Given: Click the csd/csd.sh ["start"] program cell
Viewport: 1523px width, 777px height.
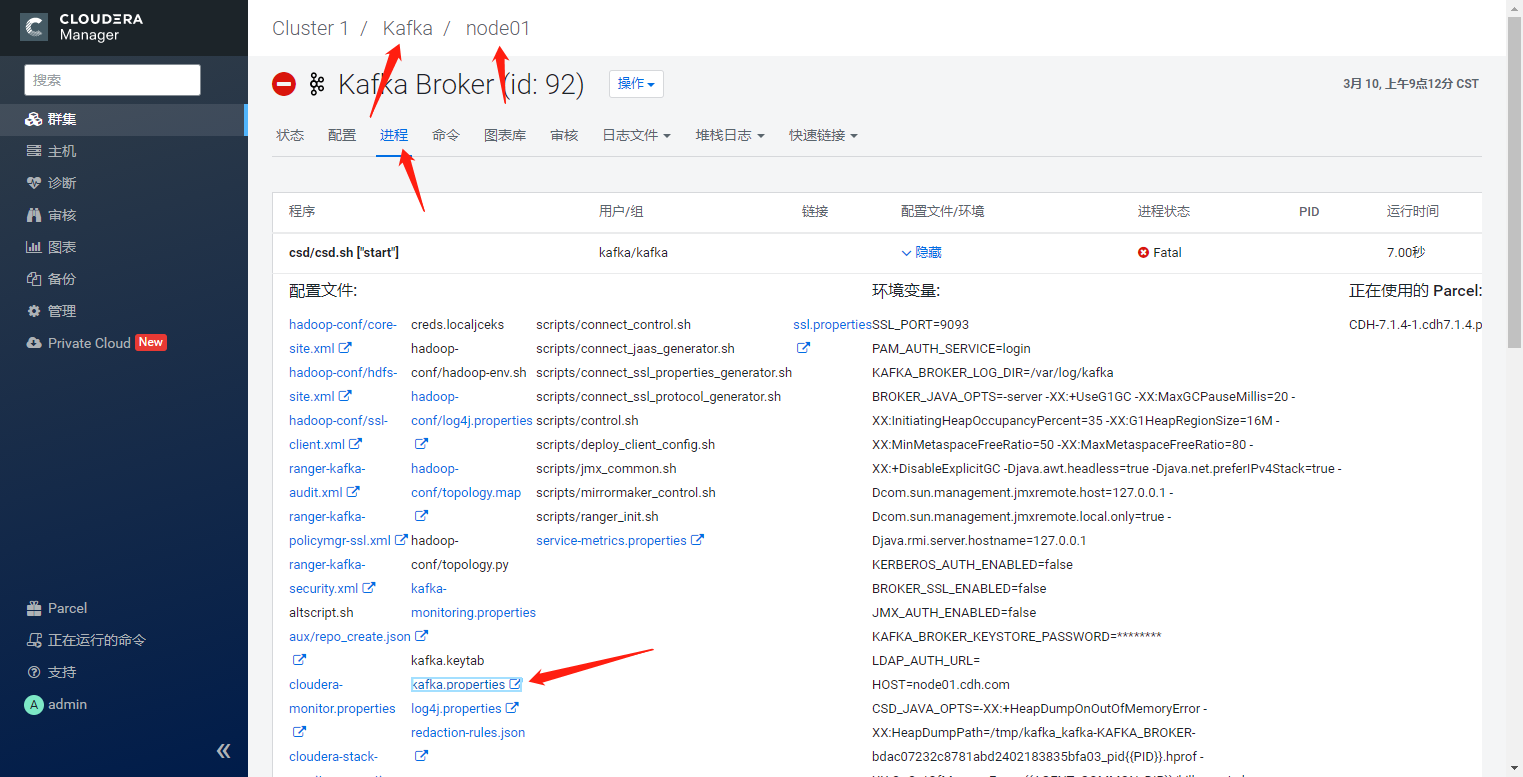Looking at the screenshot, I should point(344,253).
